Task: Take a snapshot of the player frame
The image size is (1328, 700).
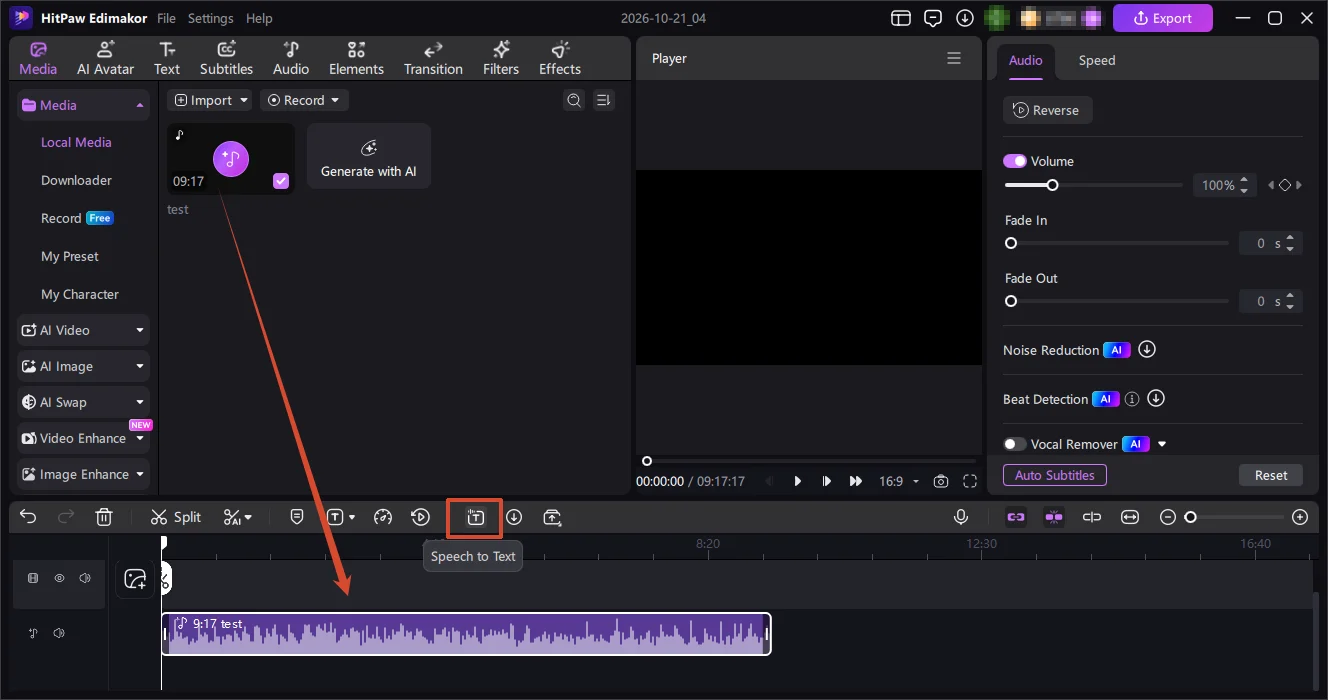Action: (941, 481)
